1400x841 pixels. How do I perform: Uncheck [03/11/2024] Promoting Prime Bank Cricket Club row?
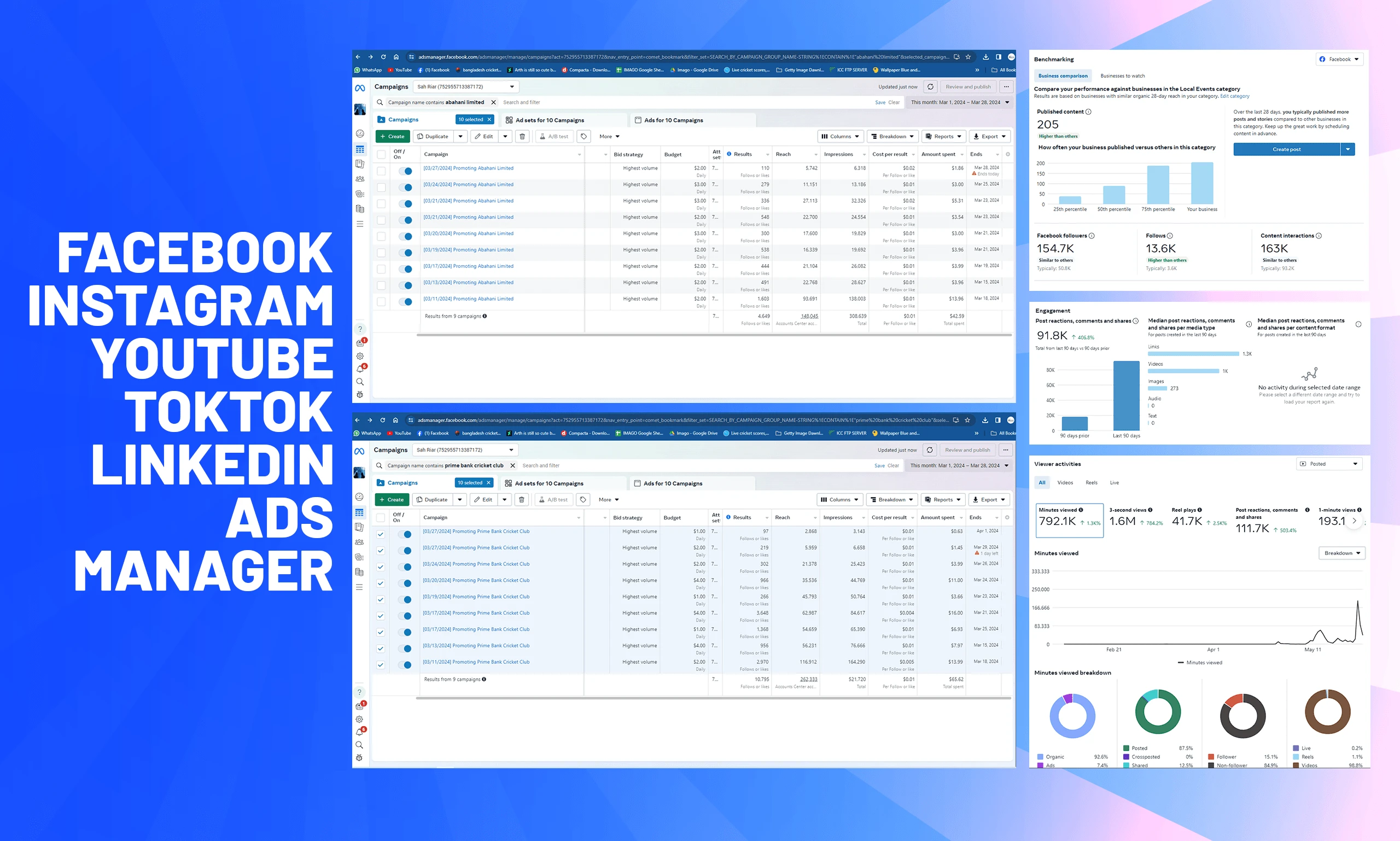click(381, 665)
